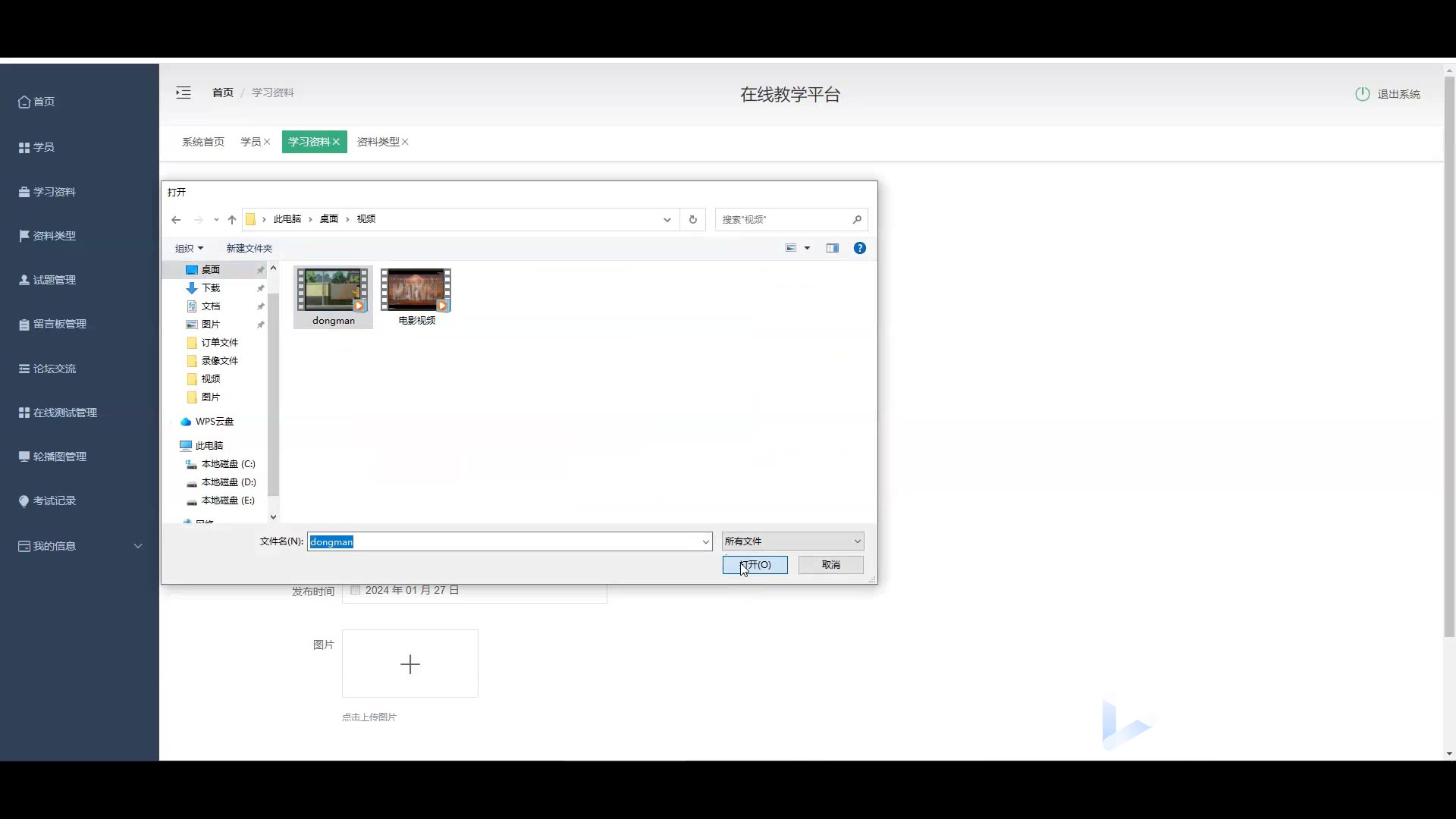Click 新建文件夹 button
The image size is (1456, 819).
[249, 248]
